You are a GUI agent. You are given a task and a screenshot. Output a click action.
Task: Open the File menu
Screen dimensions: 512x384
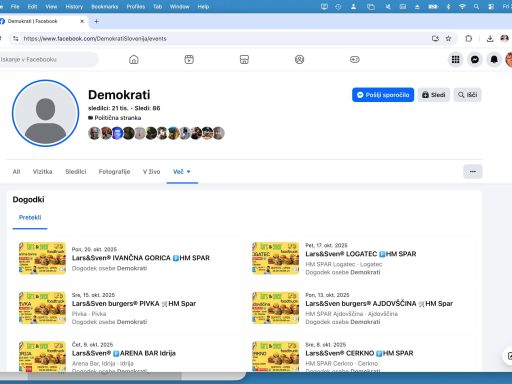tap(15, 7)
